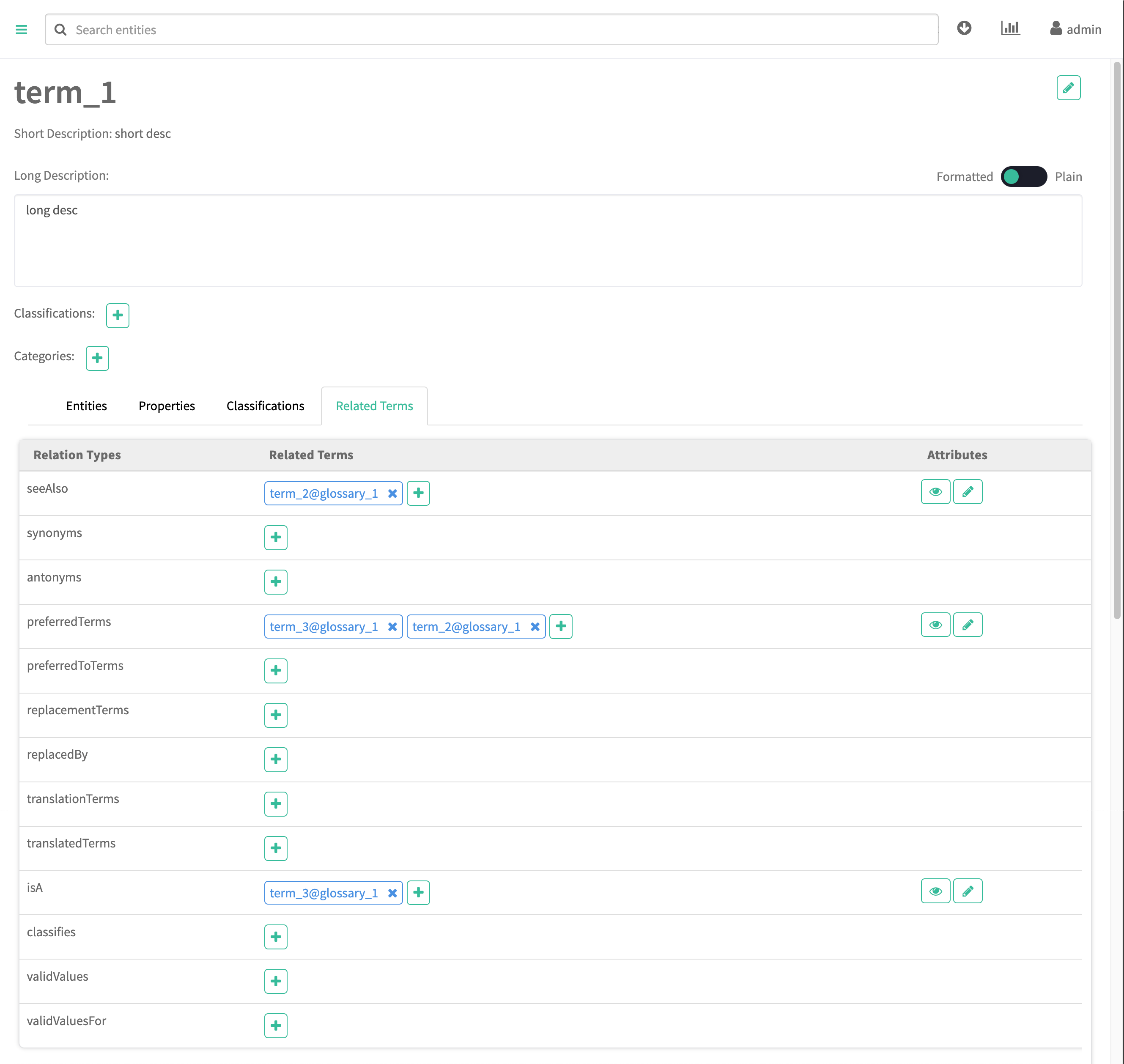The image size is (1124, 1064).
Task: Focus the Search entities field
Action: click(x=499, y=30)
